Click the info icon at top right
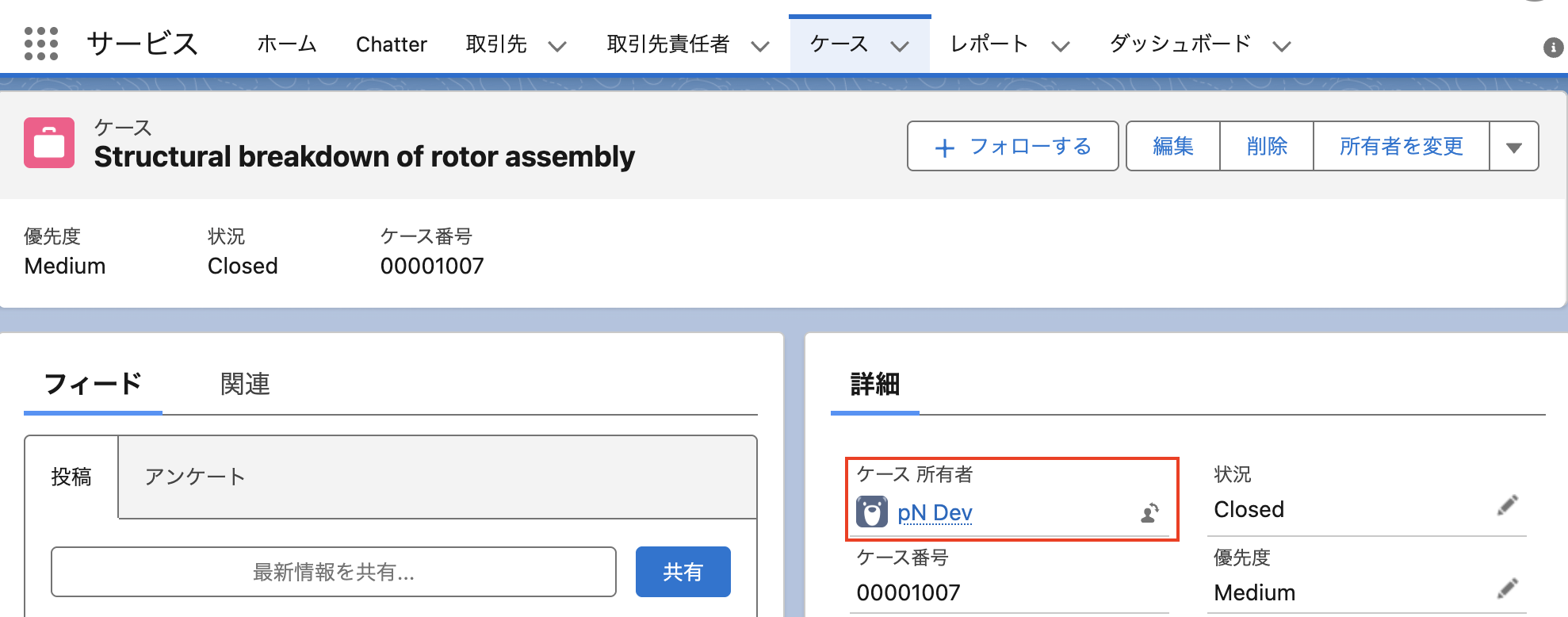 [x=1553, y=48]
